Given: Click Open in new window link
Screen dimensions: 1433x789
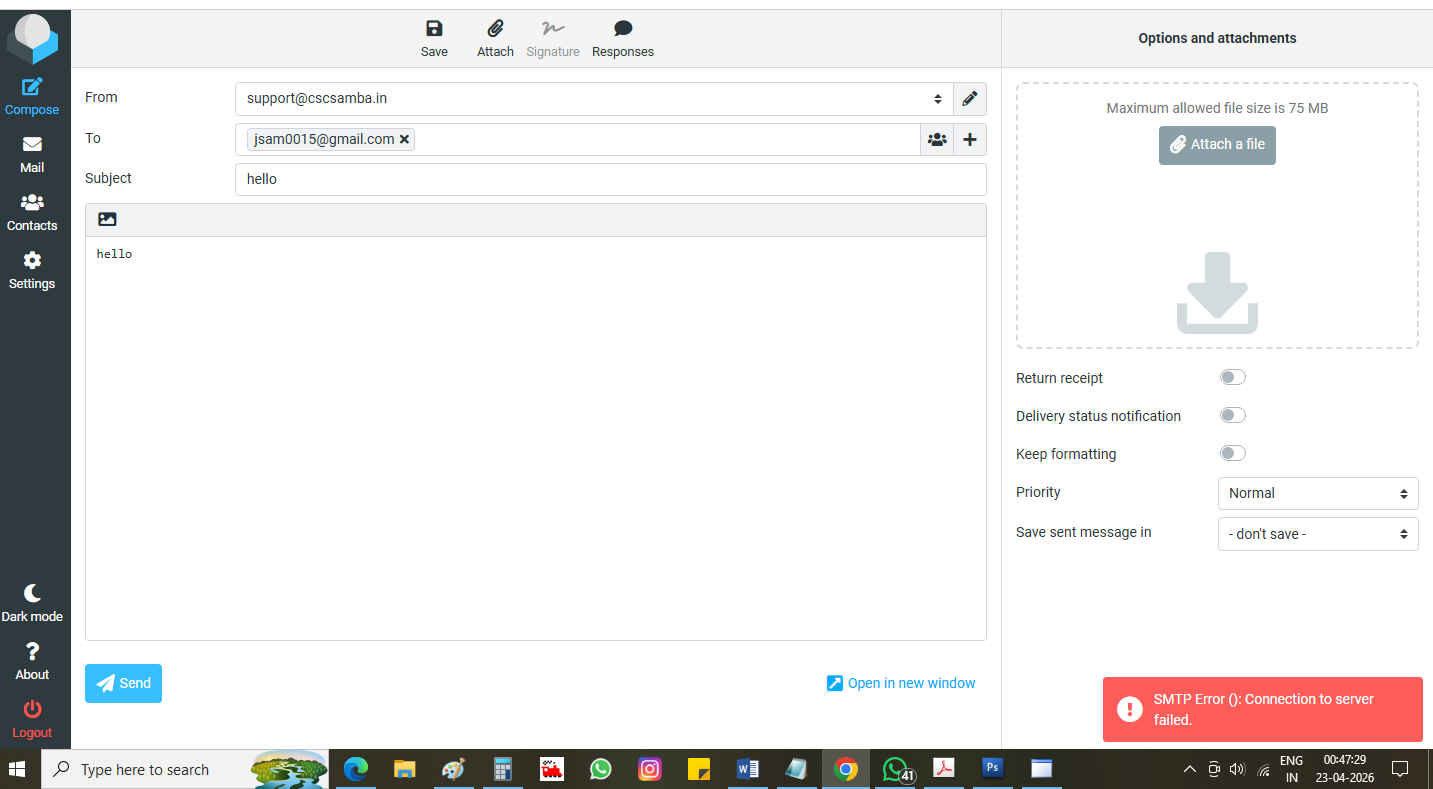Looking at the screenshot, I should coord(901,683).
